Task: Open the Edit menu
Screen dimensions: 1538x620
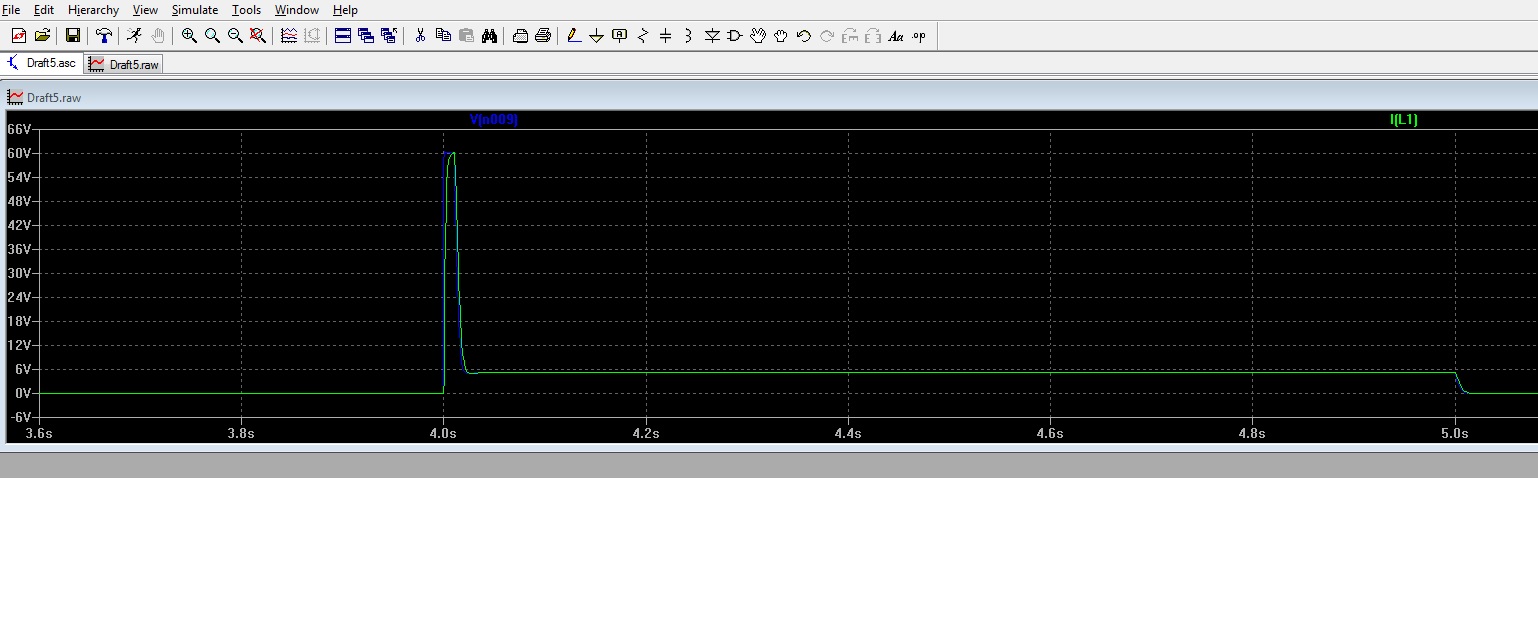Action: coord(44,10)
